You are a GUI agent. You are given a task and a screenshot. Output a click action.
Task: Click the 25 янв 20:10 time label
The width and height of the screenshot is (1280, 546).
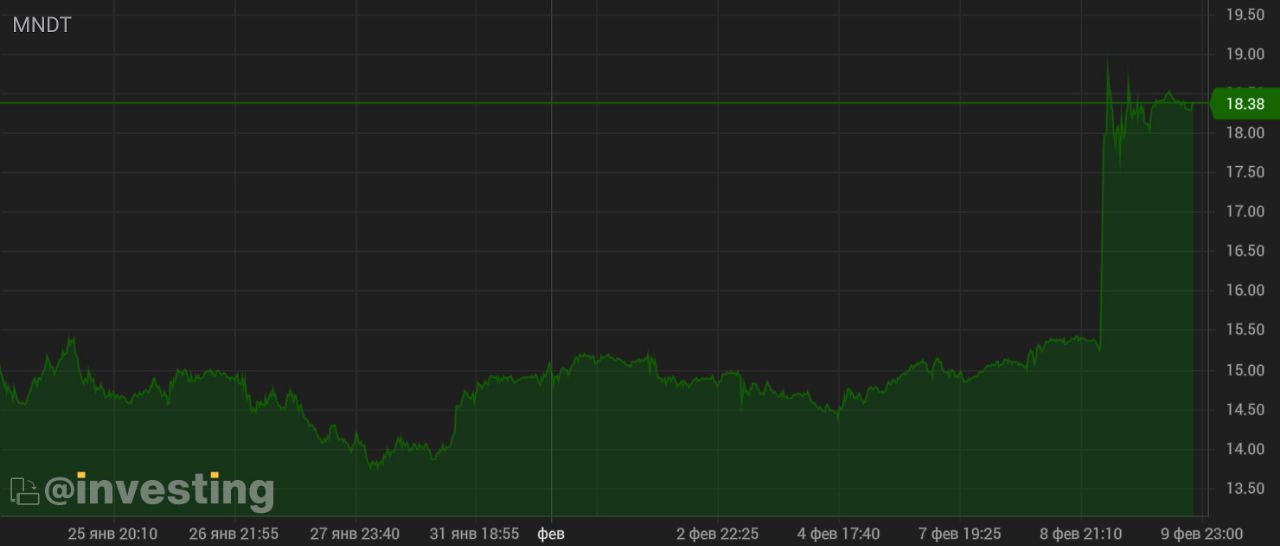tap(112, 534)
